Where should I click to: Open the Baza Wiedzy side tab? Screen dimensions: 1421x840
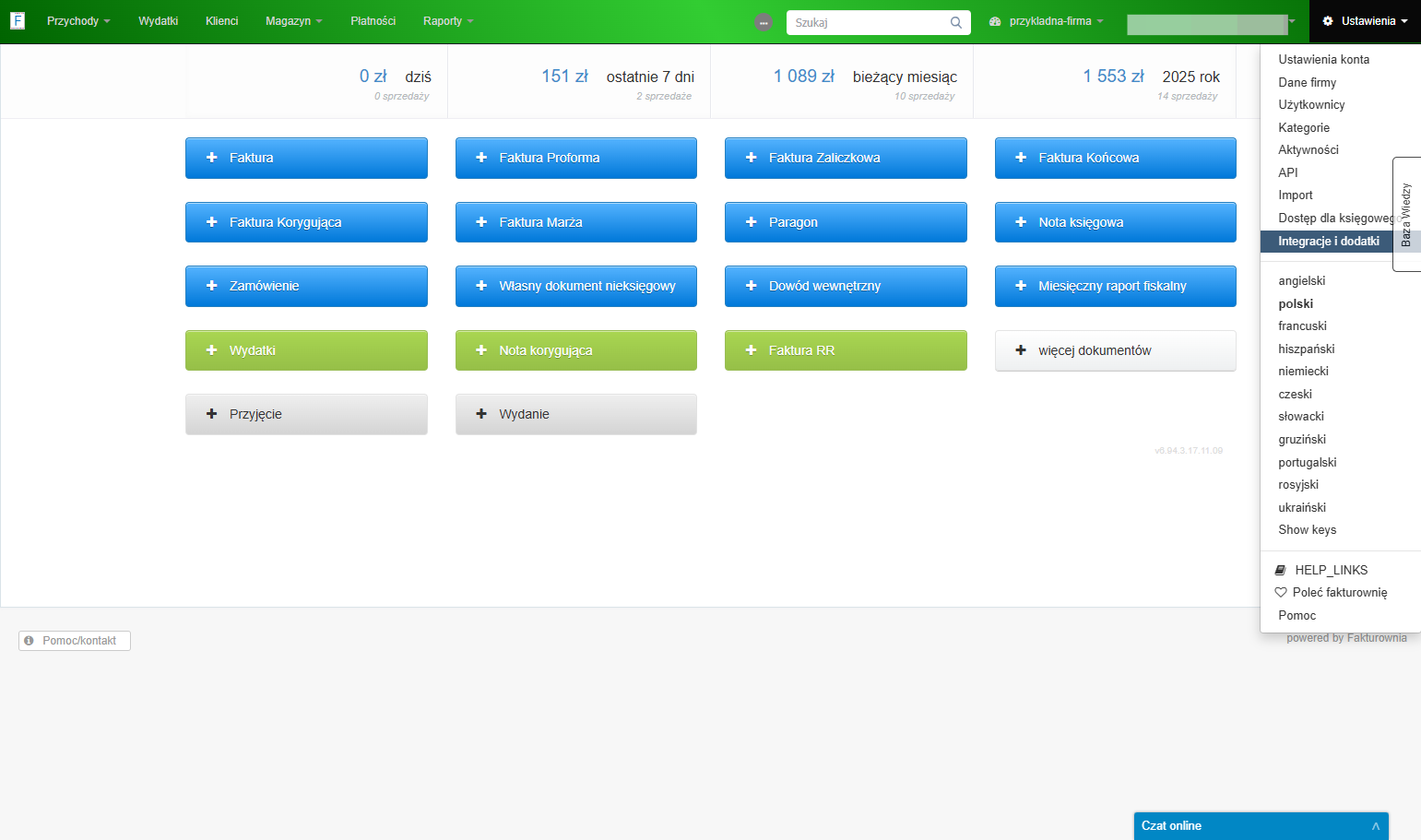[1406, 215]
